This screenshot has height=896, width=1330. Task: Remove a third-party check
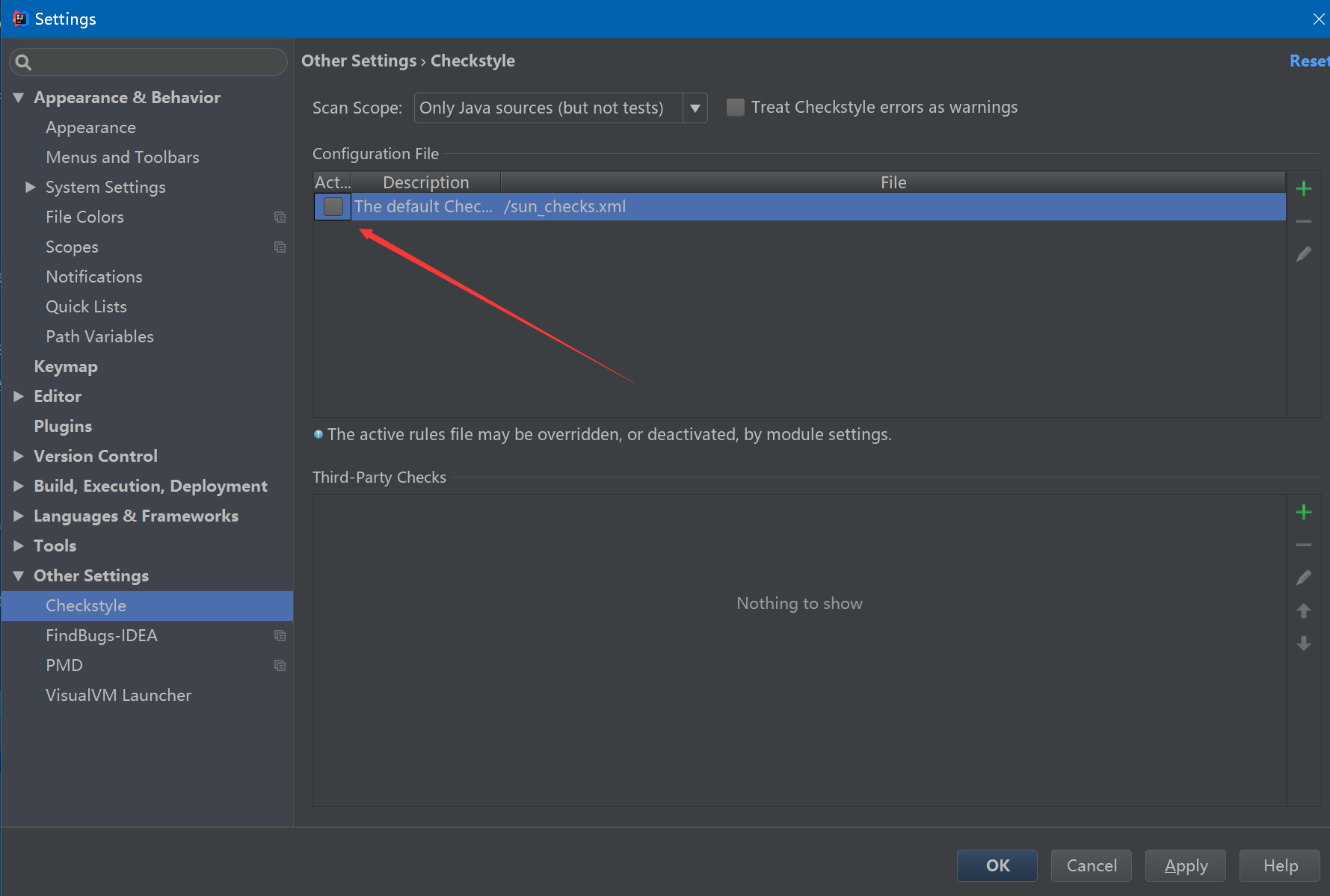click(x=1304, y=545)
